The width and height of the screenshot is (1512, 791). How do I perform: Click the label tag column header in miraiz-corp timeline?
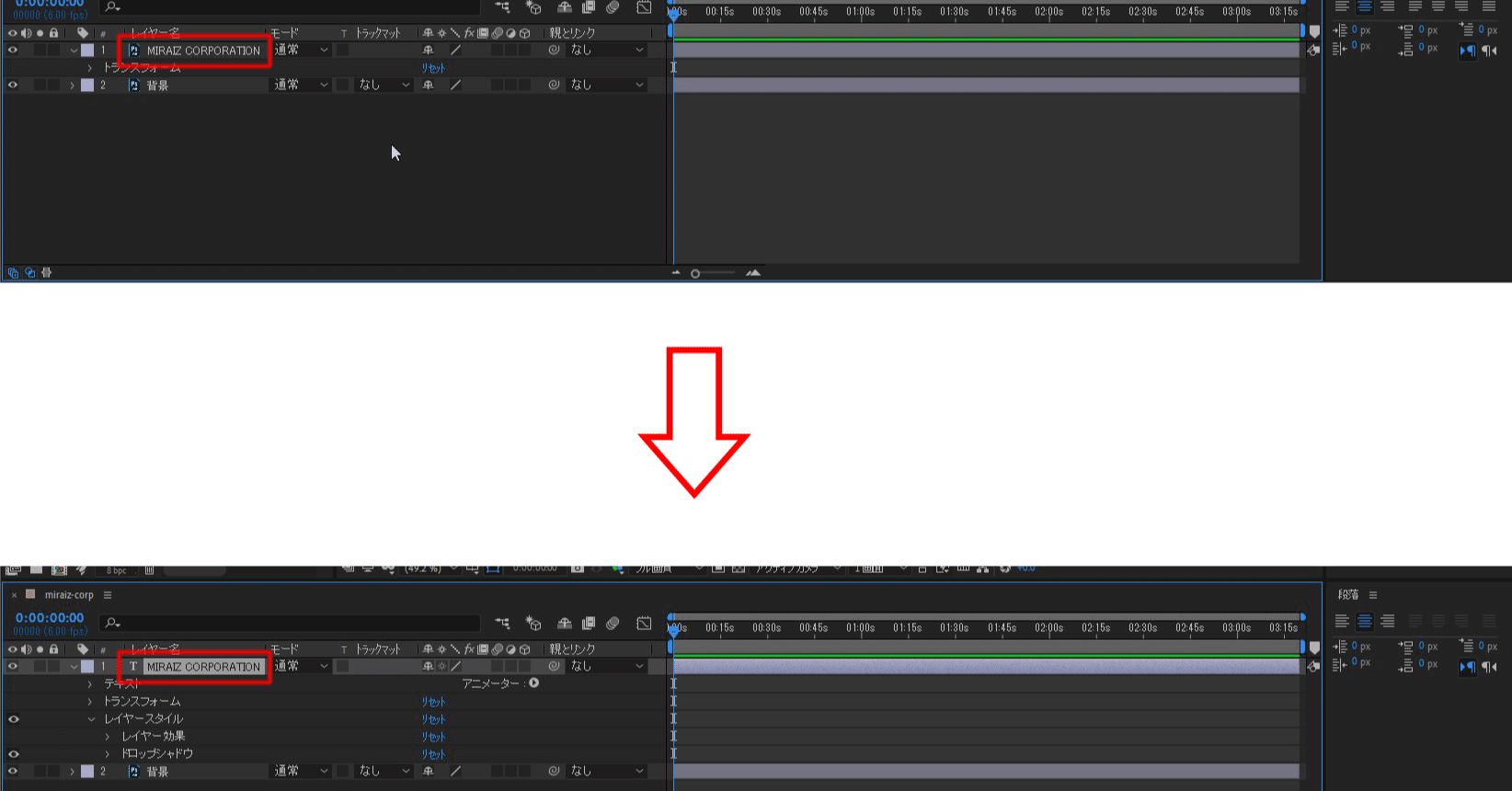83,649
